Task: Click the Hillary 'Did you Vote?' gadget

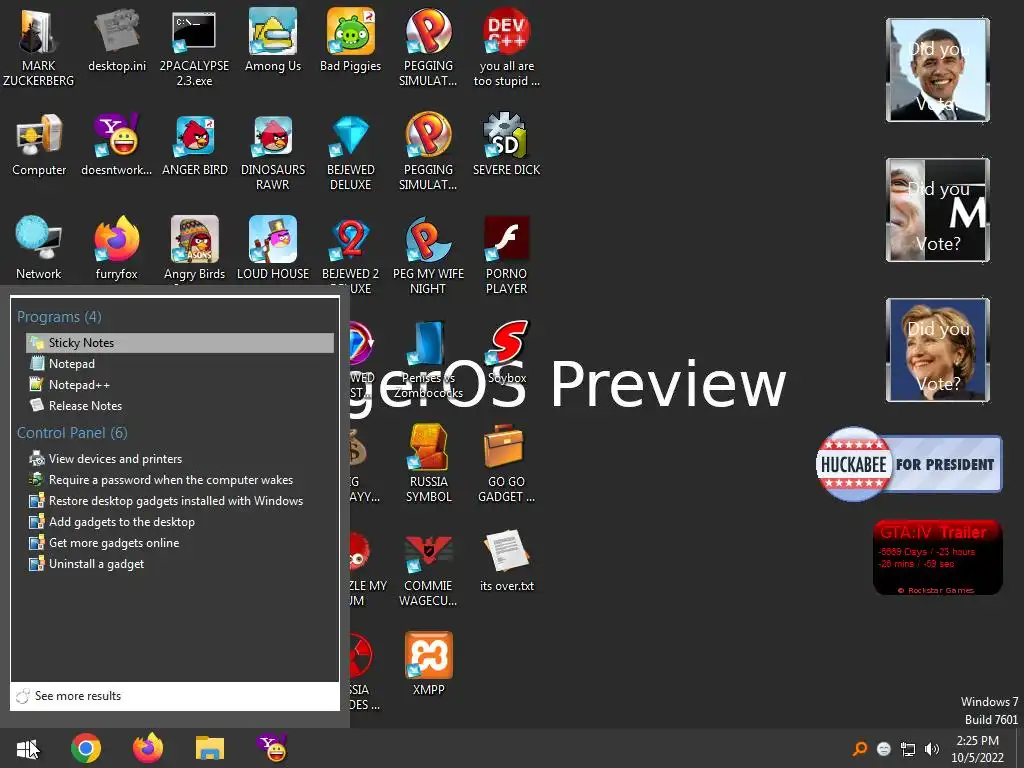Action: pyautogui.click(x=938, y=350)
